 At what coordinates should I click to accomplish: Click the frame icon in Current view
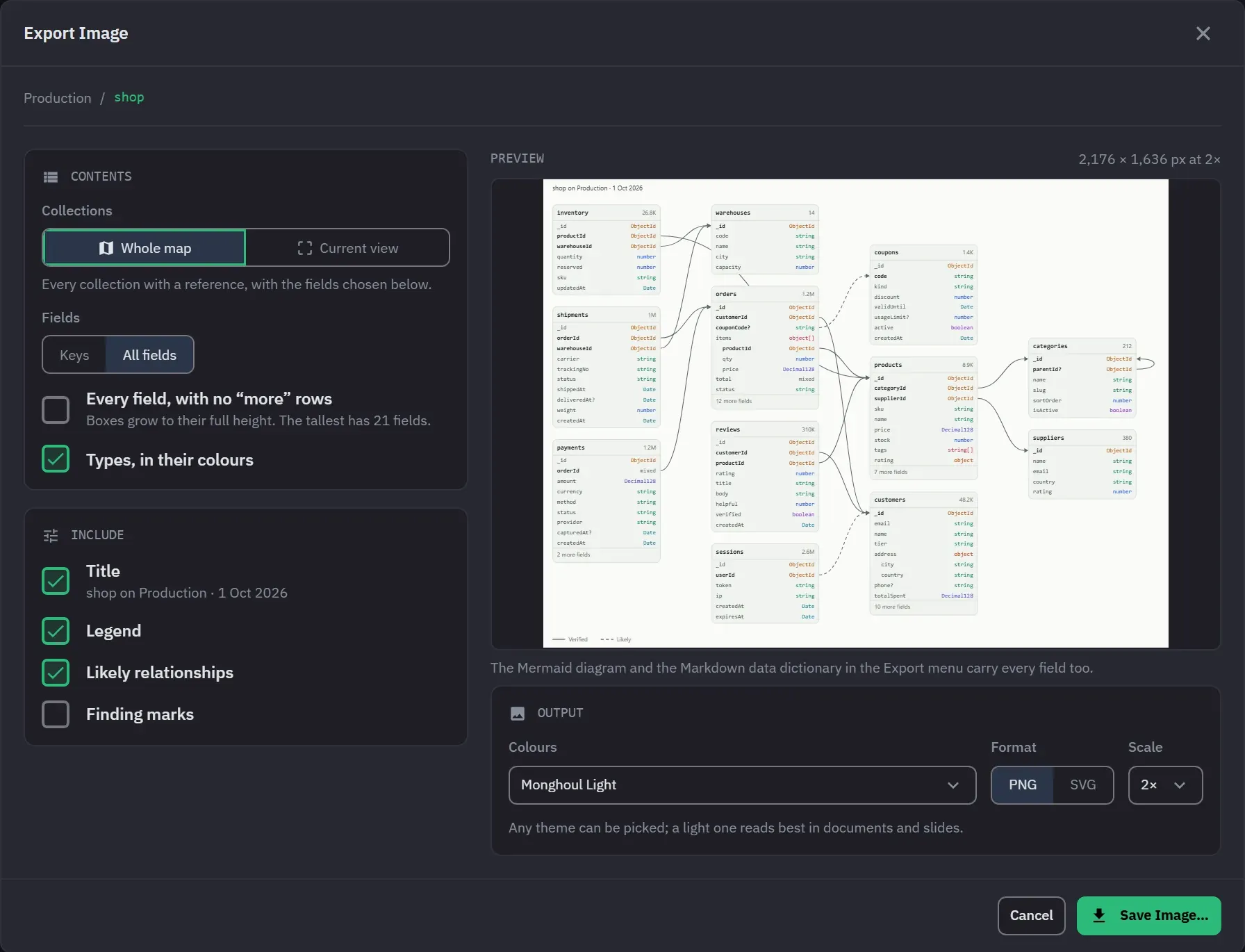[304, 248]
